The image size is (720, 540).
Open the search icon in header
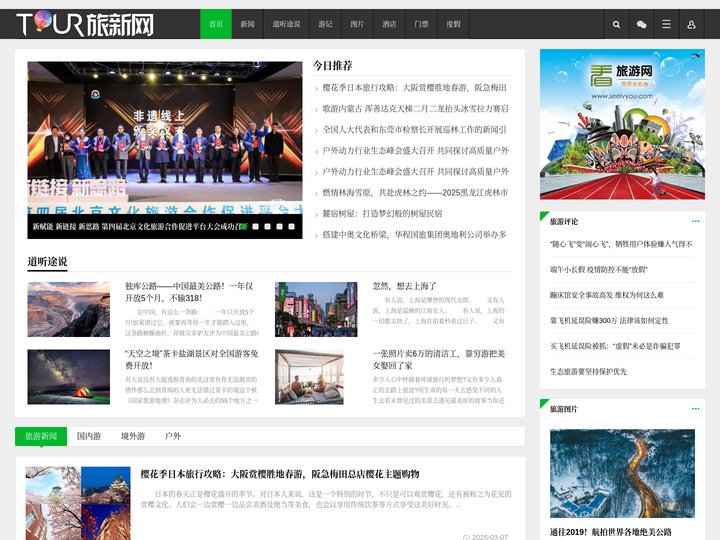pyautogui.click(x=616, y=24)
